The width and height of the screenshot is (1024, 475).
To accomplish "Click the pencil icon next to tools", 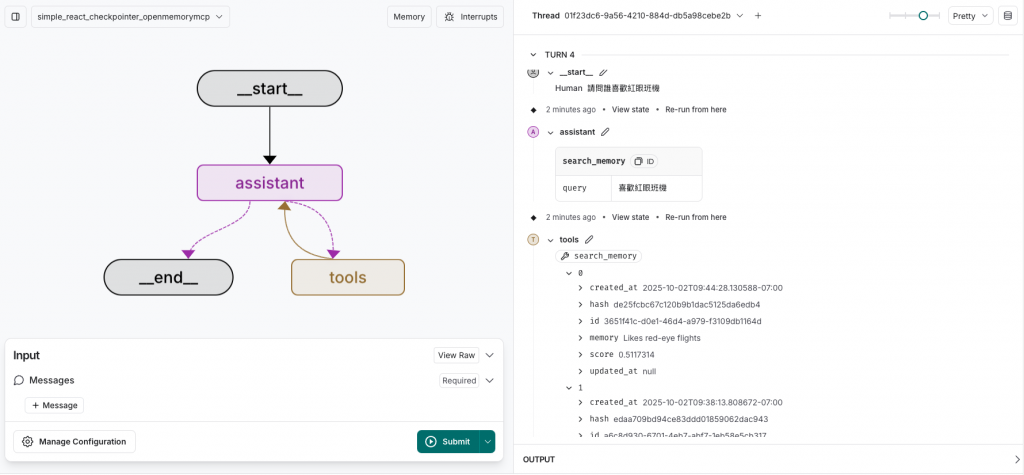I will (x=589, y=240).
